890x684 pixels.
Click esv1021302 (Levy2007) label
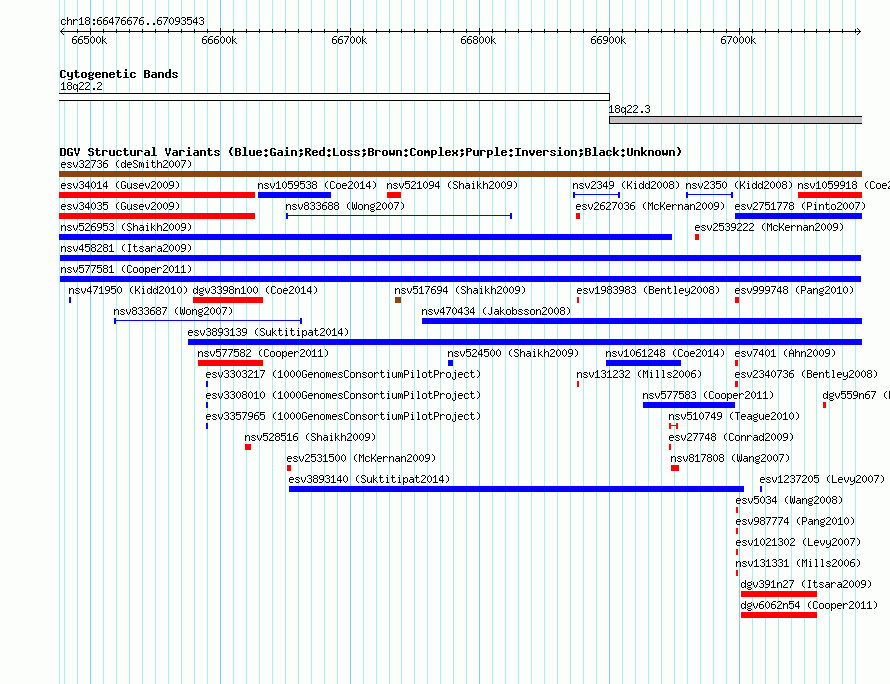[798, 542]
